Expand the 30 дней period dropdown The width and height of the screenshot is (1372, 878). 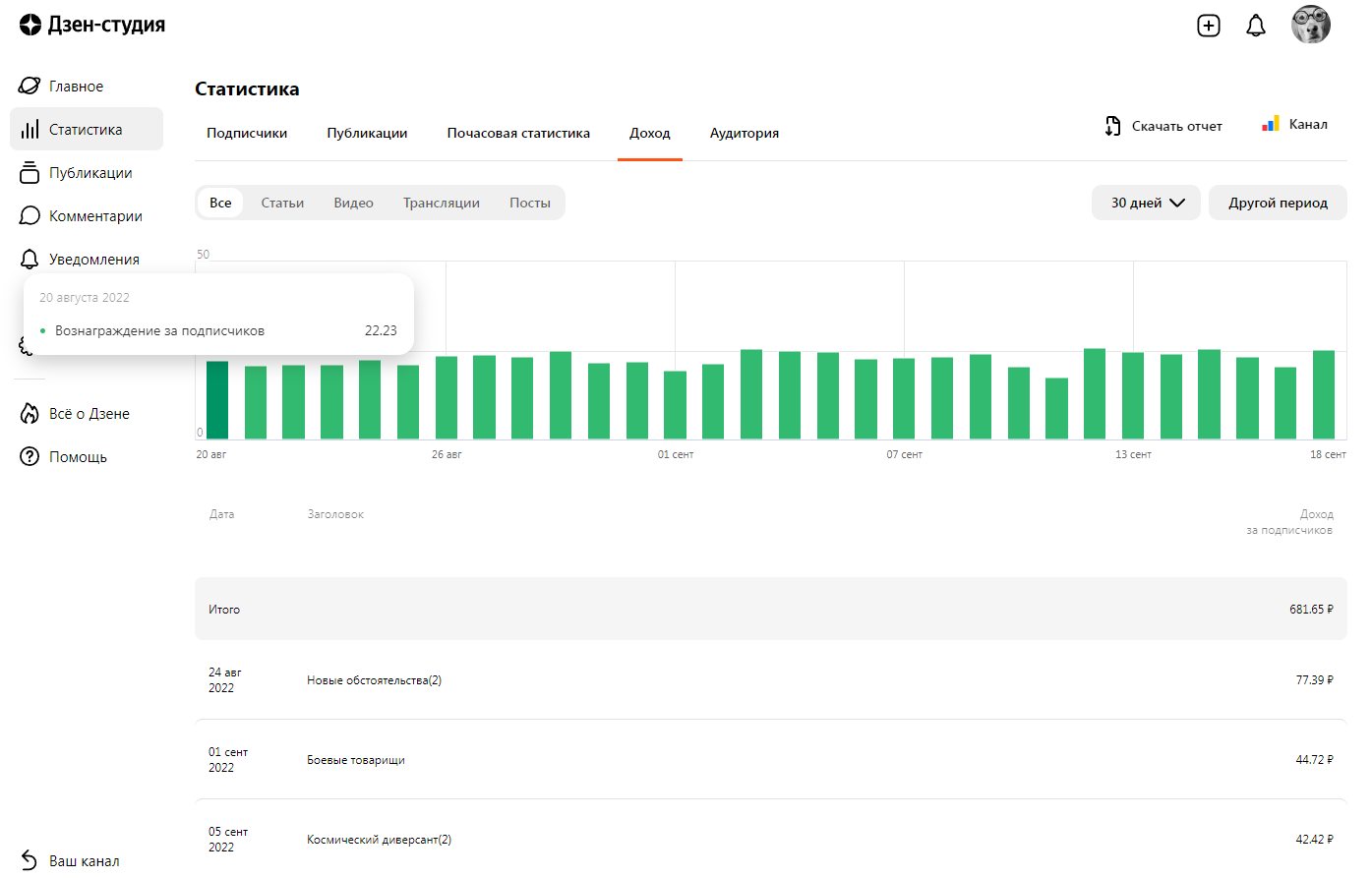pos(1146,203)
